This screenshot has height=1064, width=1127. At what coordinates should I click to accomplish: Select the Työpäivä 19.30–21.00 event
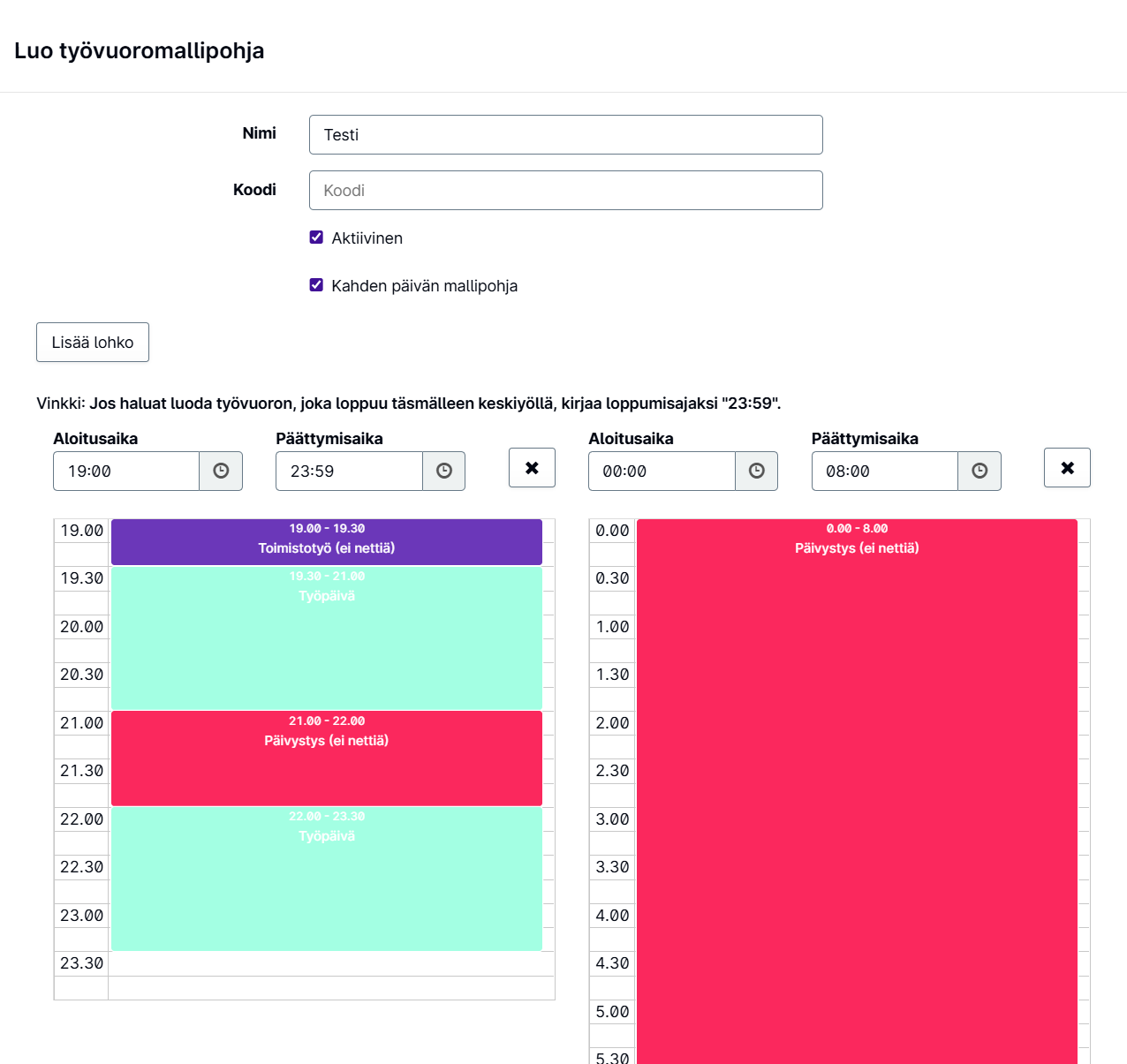click(x=327, y=638)
